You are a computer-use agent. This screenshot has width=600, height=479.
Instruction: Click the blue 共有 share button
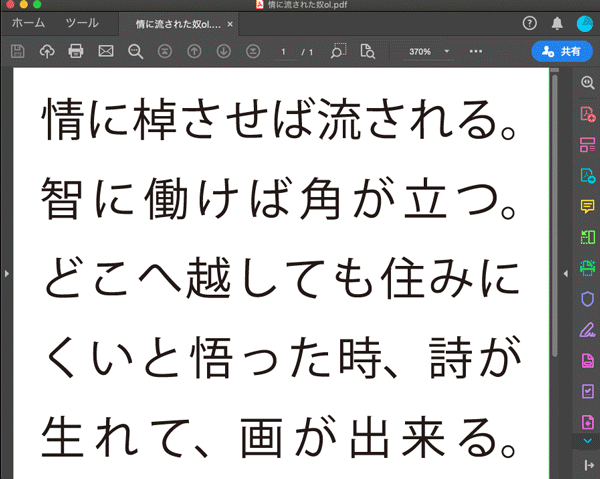pos(562,51)
